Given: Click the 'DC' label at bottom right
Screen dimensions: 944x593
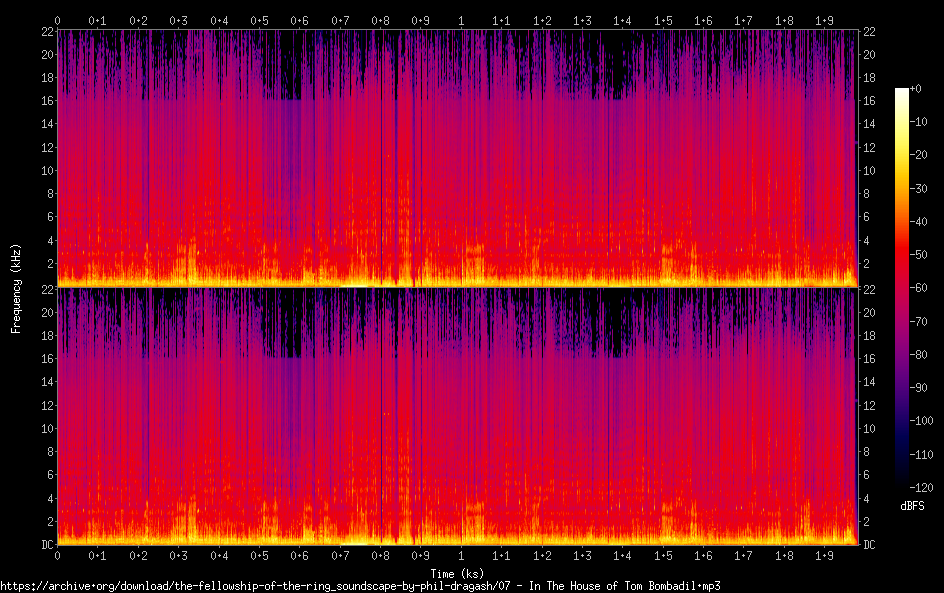Looking at the screenshot, I should (869, 545).
